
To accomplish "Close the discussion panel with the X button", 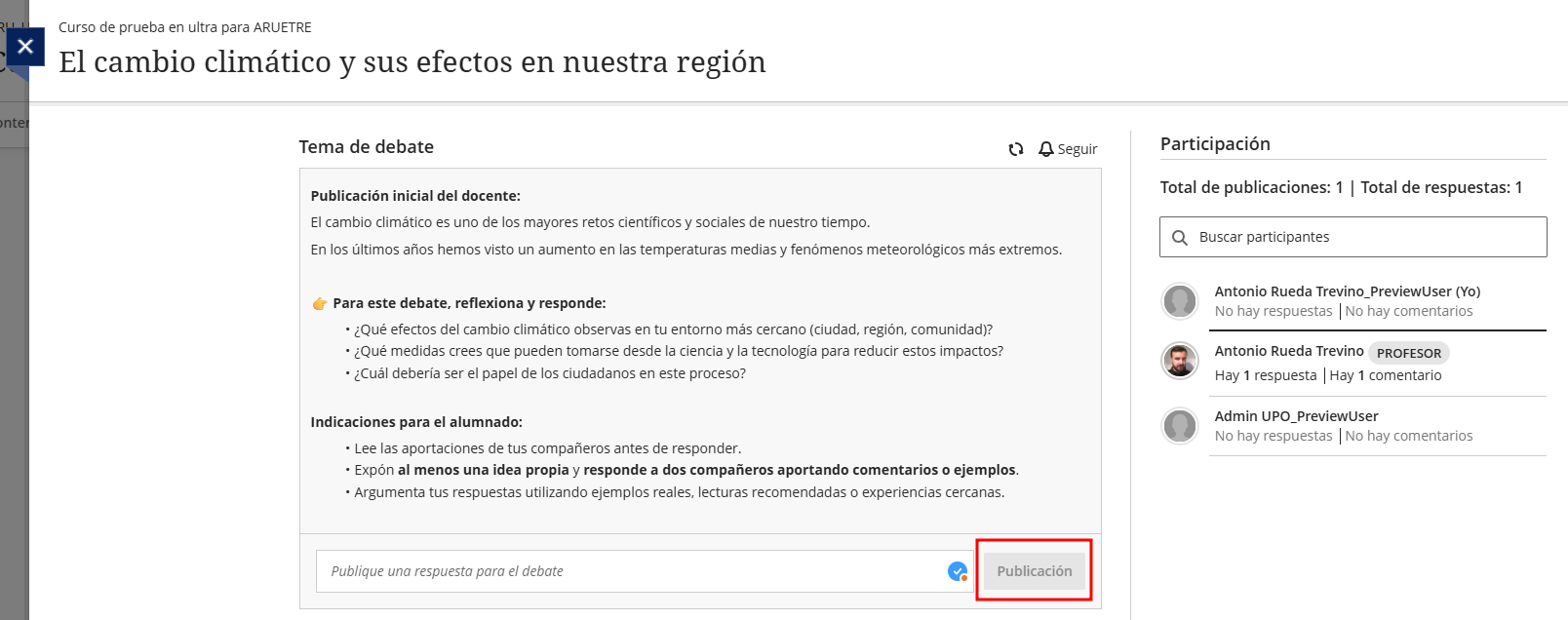I will pos(25,46).
